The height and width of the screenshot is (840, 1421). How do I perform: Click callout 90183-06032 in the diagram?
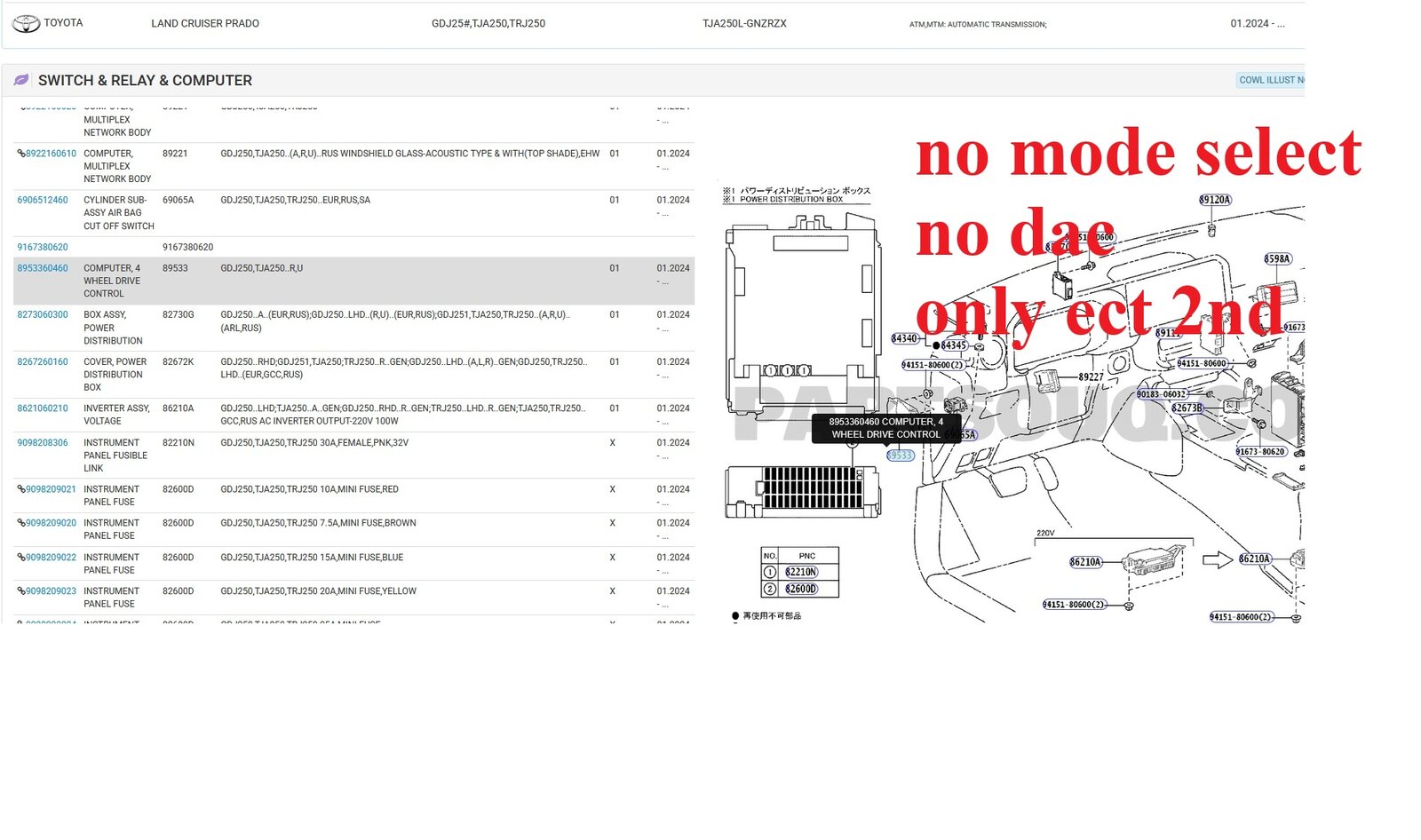pyautogui.click(x=1162, y=394)
